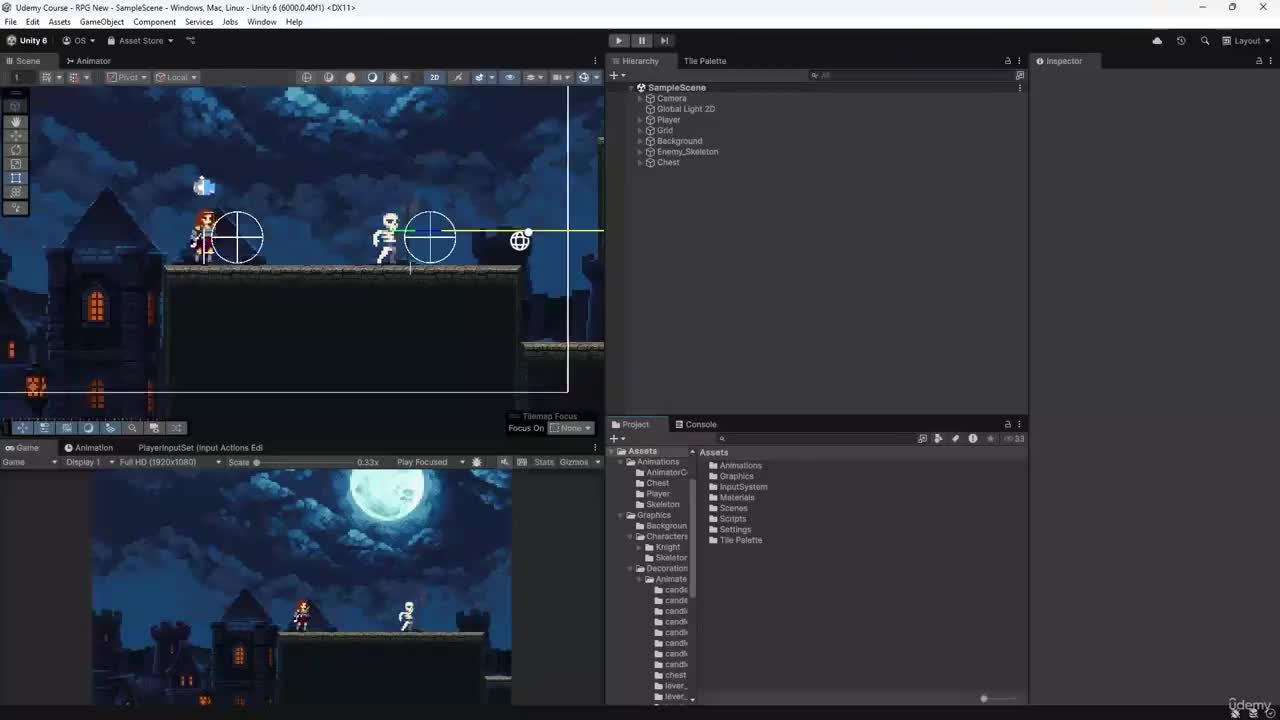Toggle hidden objects visibility eye icon
Screen dimensions: 1280x720
tap(510, 77)
